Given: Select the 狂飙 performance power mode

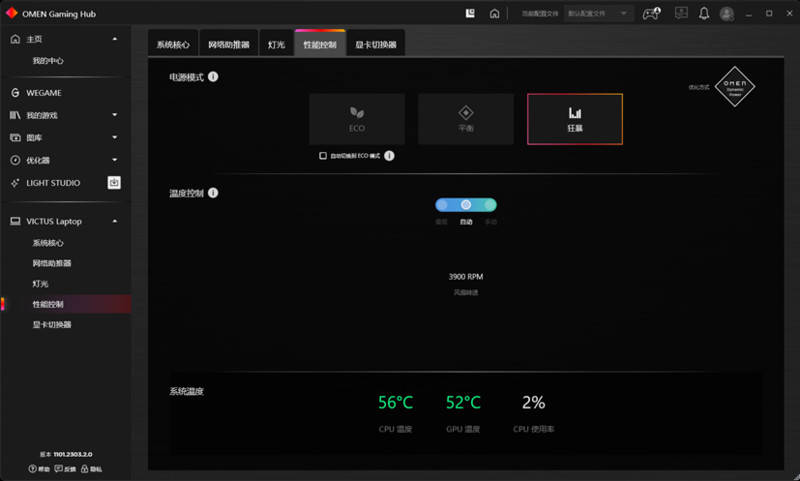Looking at the screenshot, I should tap(575, 119).
